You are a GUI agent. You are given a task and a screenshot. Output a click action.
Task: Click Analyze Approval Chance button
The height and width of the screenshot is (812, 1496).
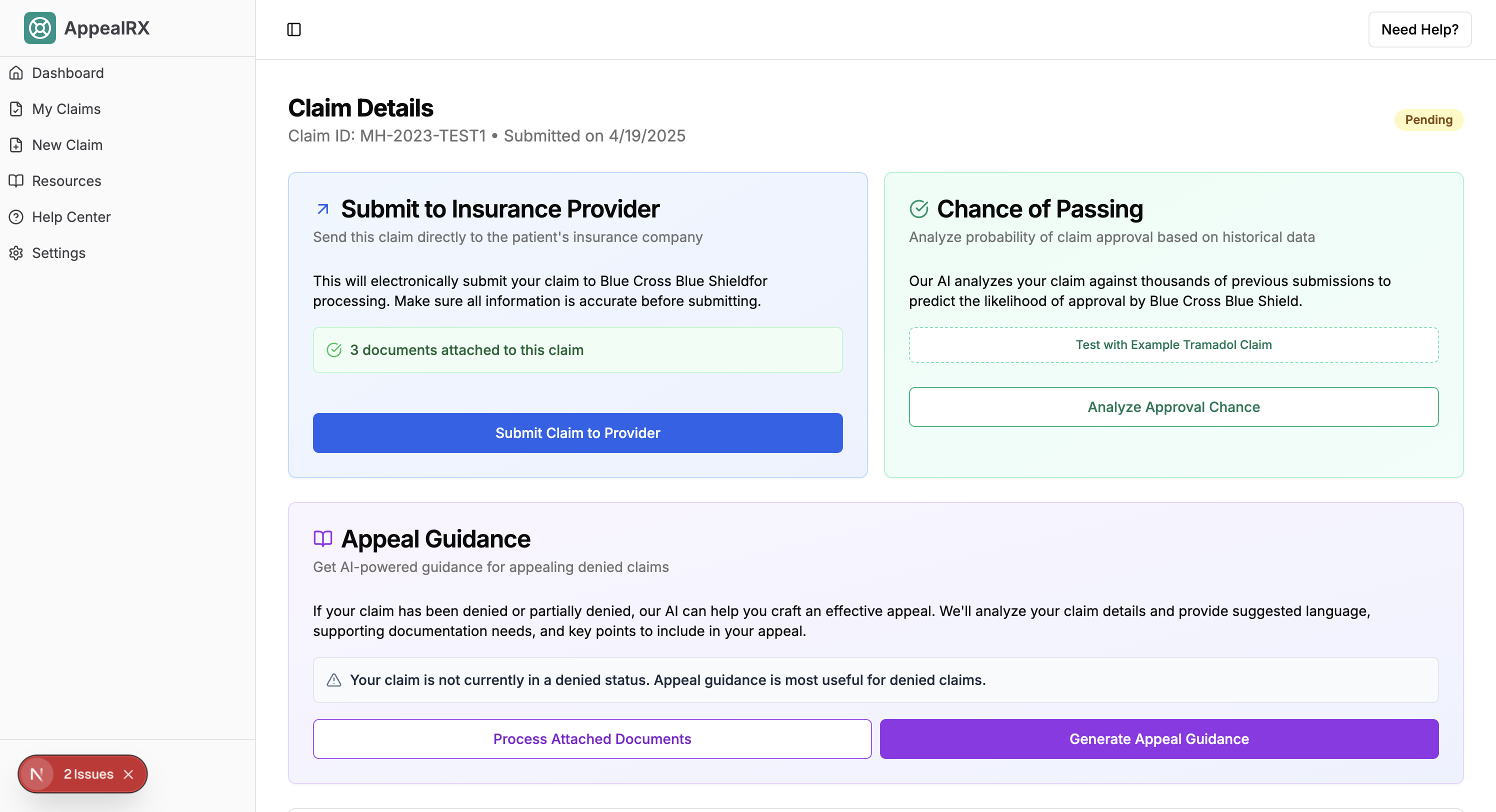click(1173, 407)
